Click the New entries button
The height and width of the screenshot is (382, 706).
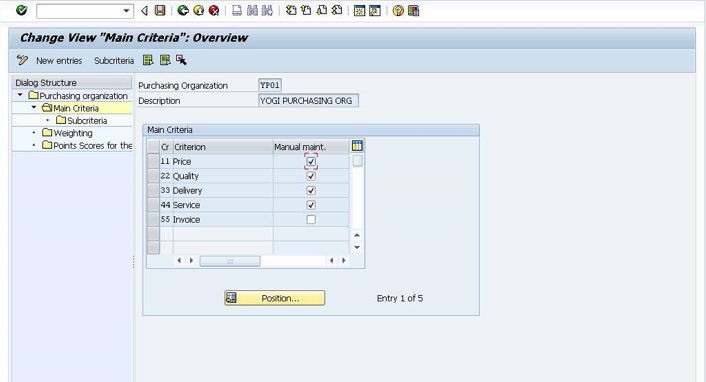coord(59,61)
